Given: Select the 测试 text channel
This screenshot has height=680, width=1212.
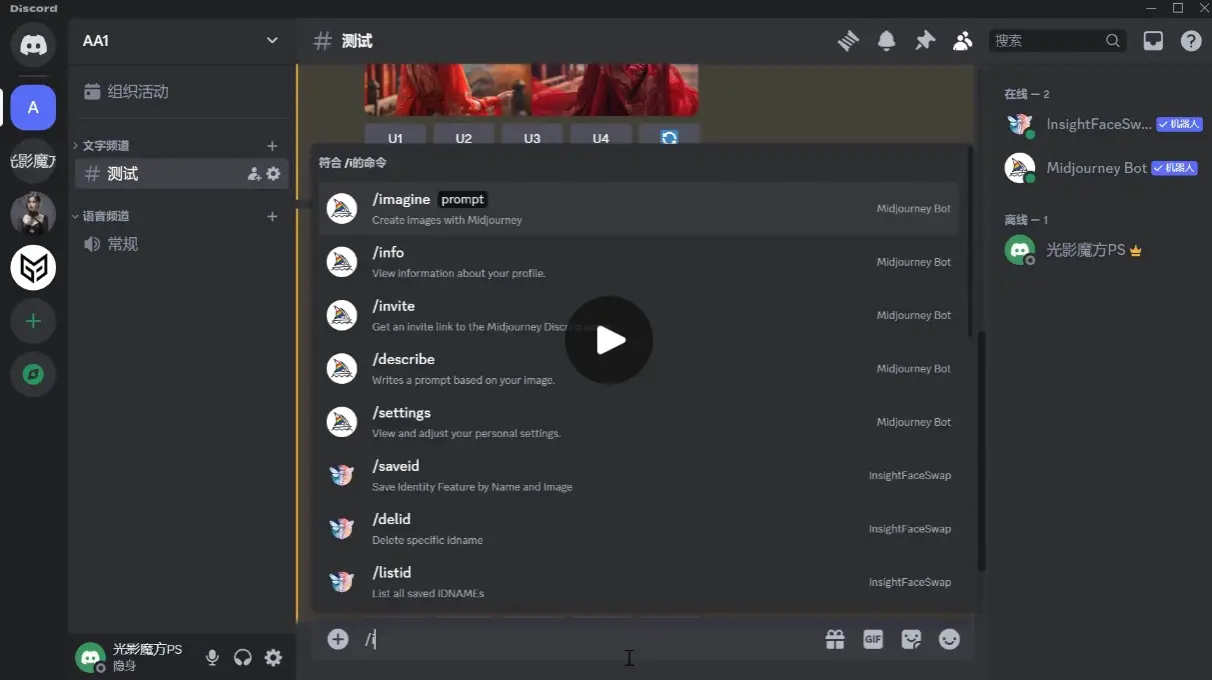Looking at the screenshot, I should click(181, 174).
